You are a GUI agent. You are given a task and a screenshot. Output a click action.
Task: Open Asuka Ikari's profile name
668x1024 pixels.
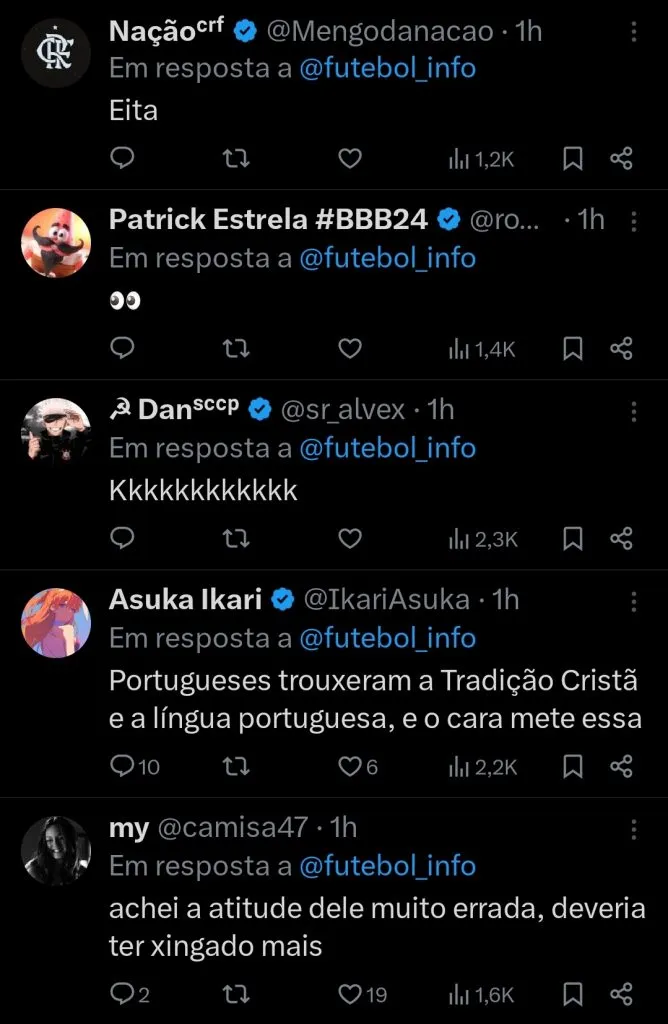185,599
